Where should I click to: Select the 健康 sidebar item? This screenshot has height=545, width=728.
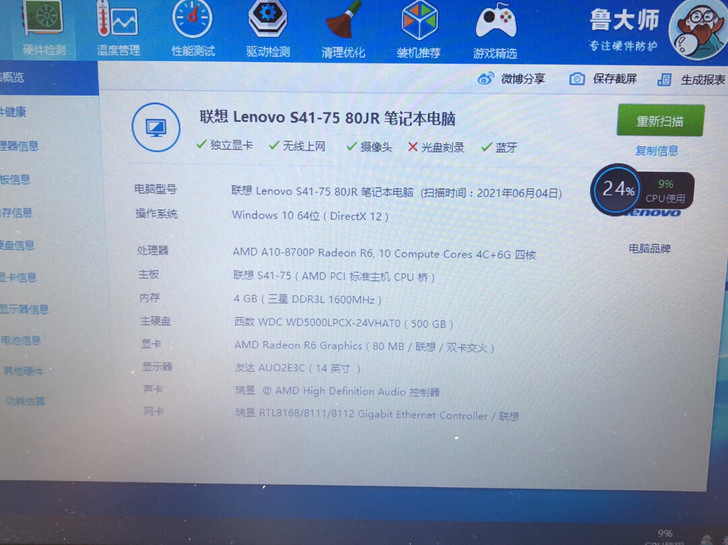(x=13, y=112)
